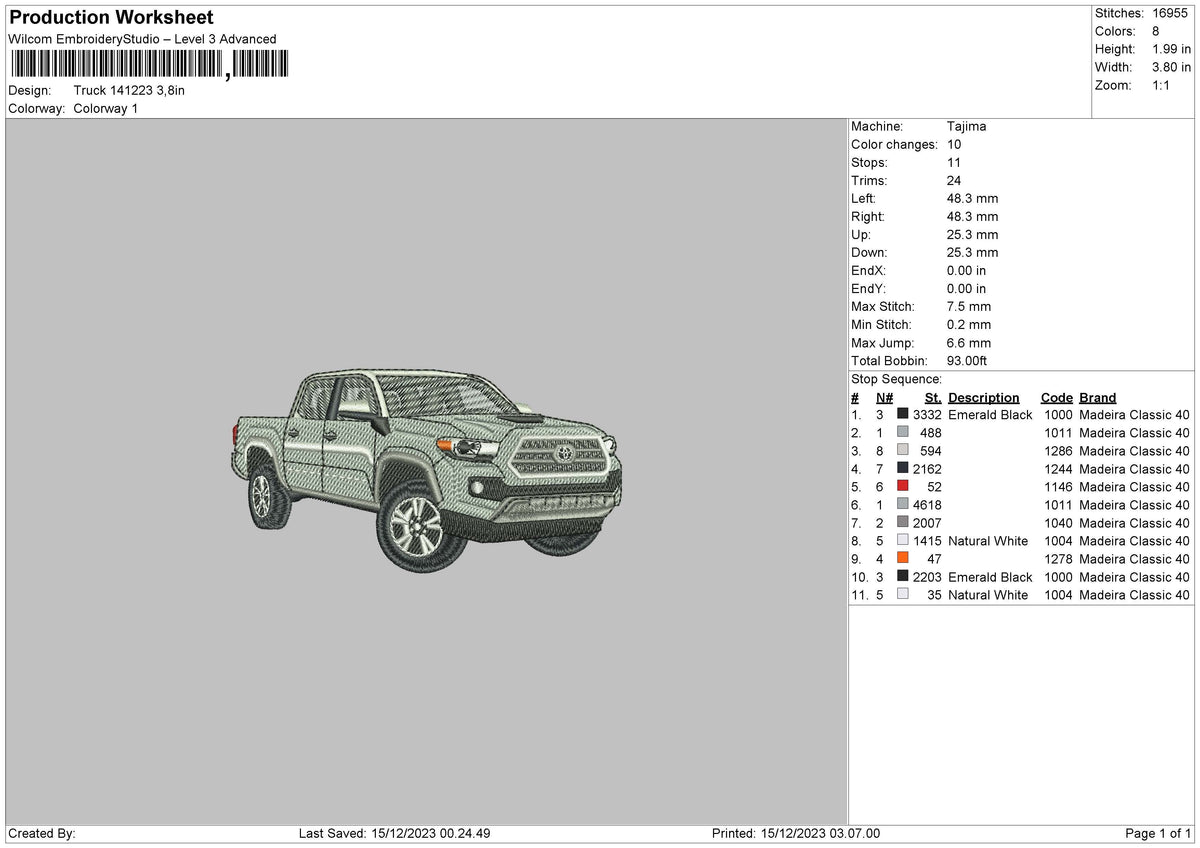Screen dimensions: 1200x848
Task: Click the Brand column header
Action: tap(1097, 398)
